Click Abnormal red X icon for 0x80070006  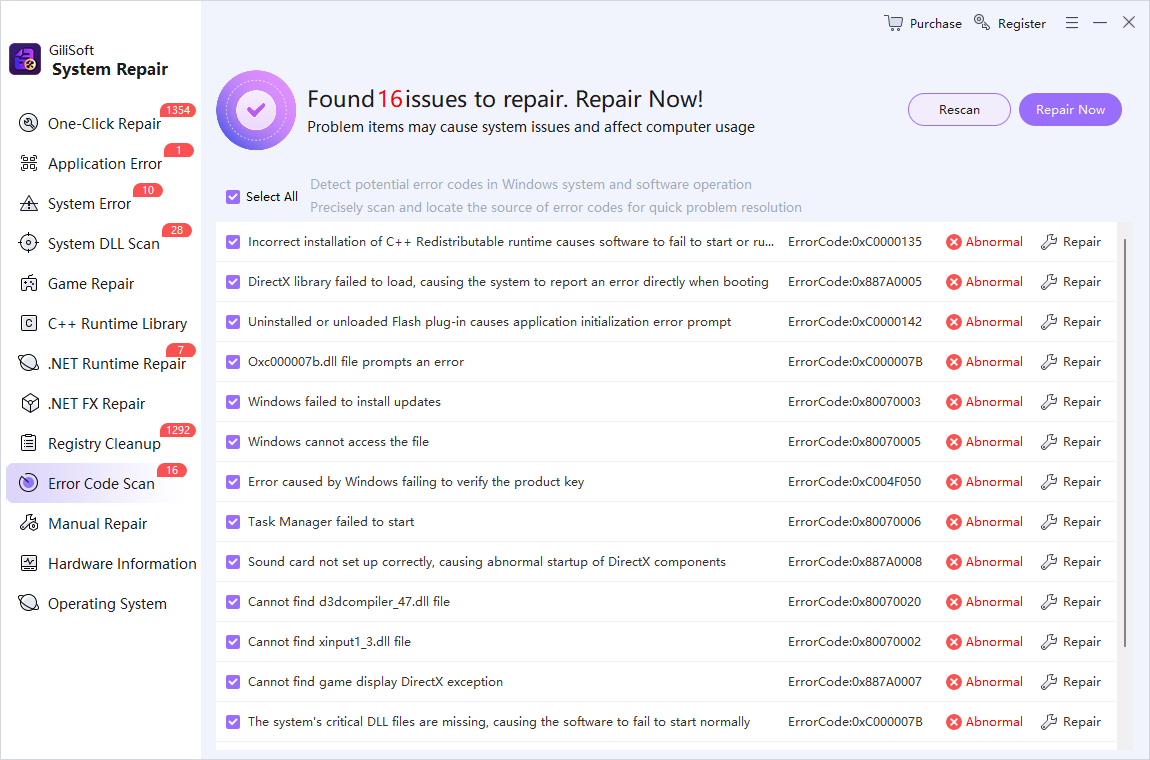pos(953,522)
